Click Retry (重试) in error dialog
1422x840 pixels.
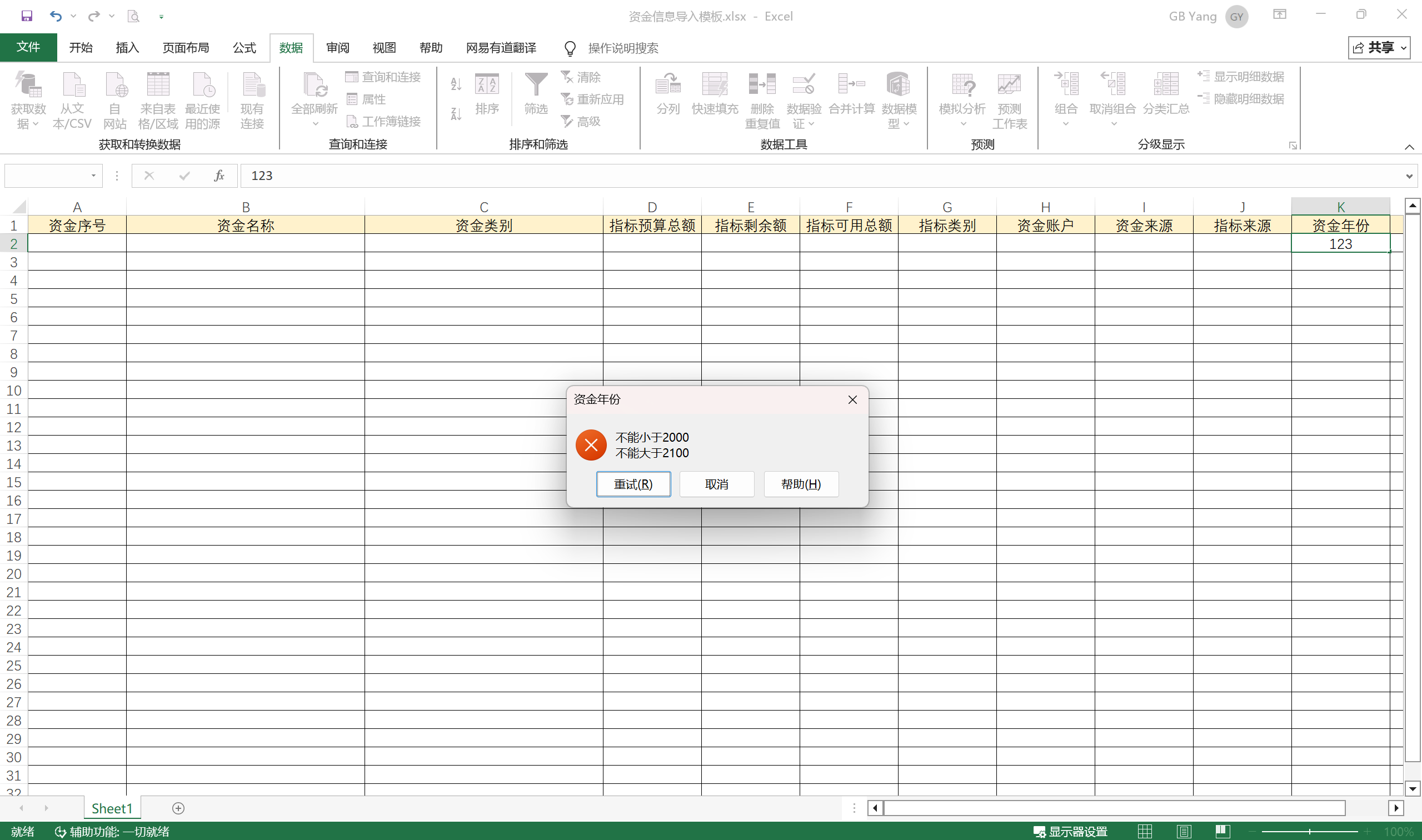633,484
